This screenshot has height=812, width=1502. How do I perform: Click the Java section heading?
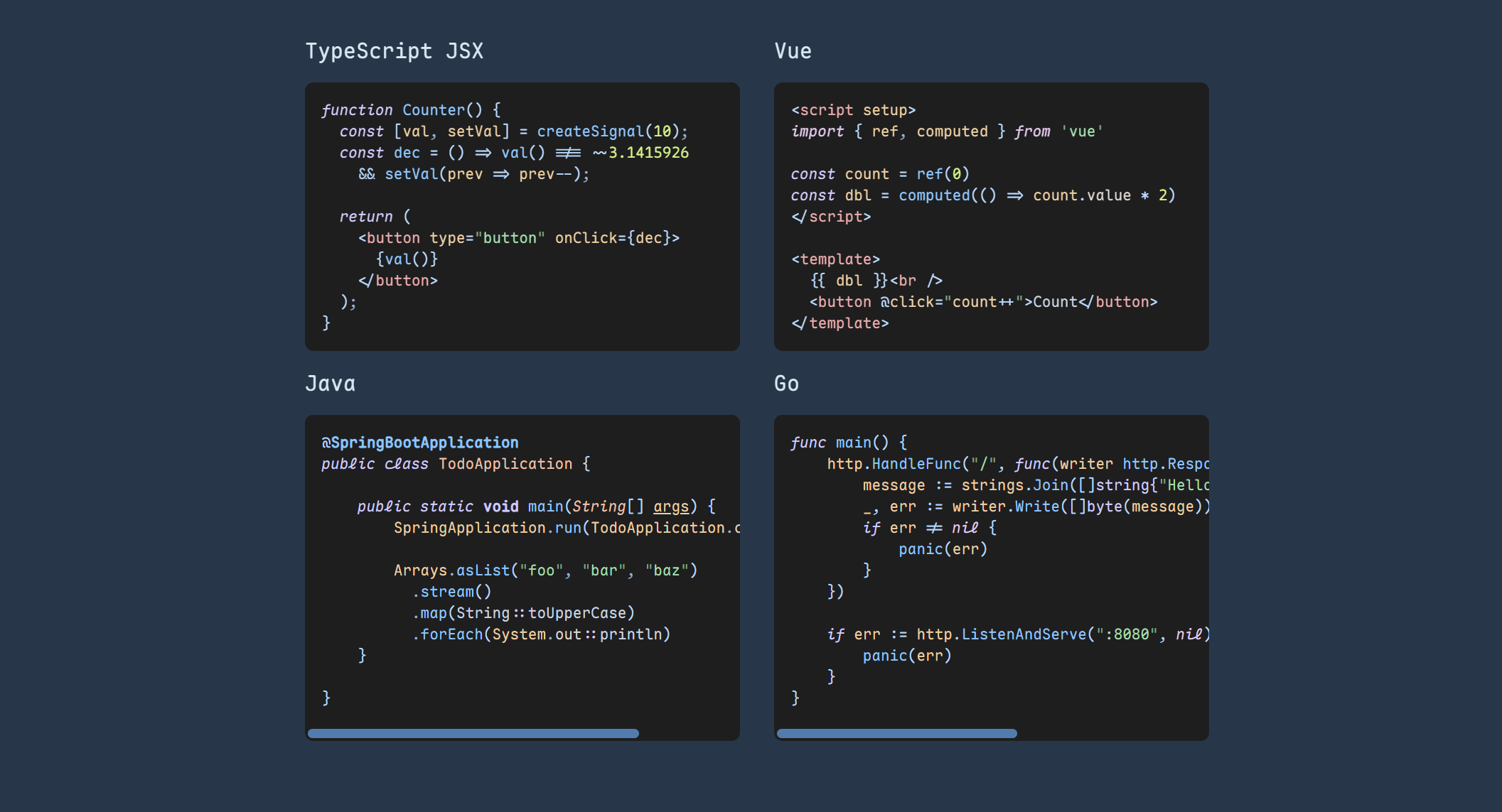pyautogui.click(x=330, y=384)
